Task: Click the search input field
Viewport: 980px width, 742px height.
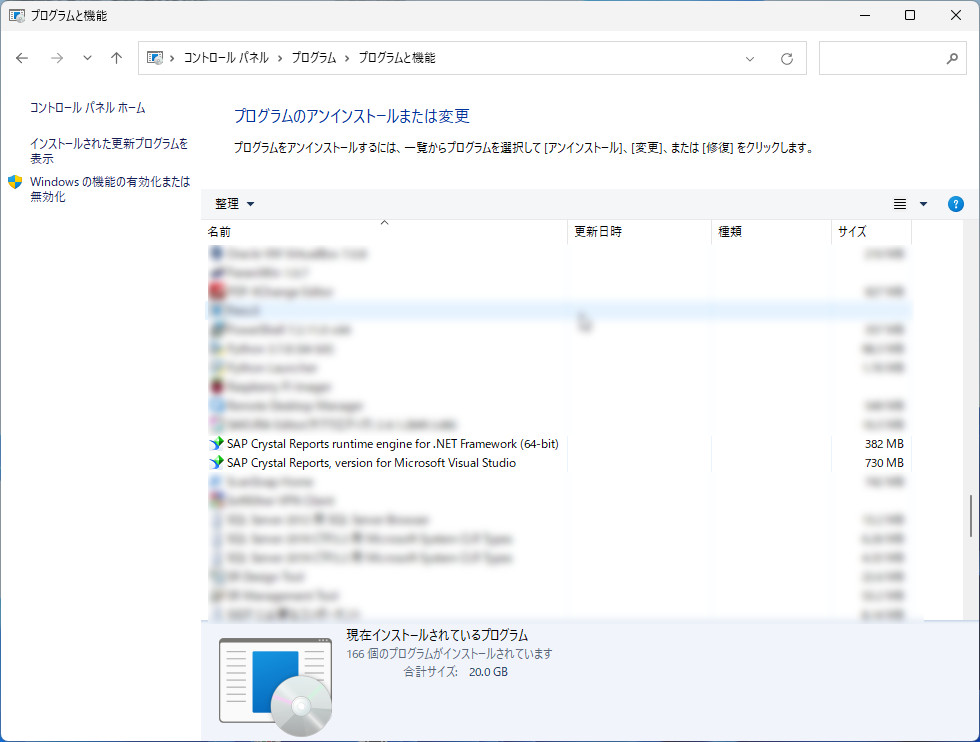Action: click(880, 59)
